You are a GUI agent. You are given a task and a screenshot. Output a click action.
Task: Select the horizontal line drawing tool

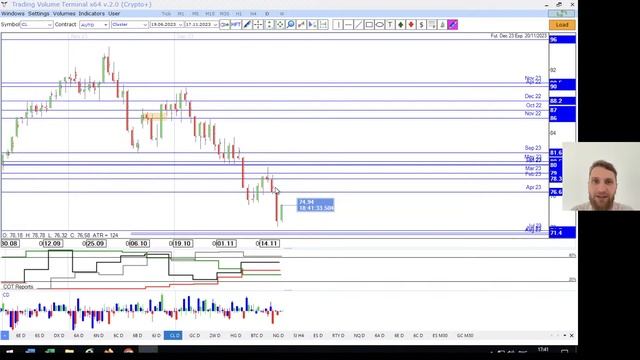pos(348,25)
